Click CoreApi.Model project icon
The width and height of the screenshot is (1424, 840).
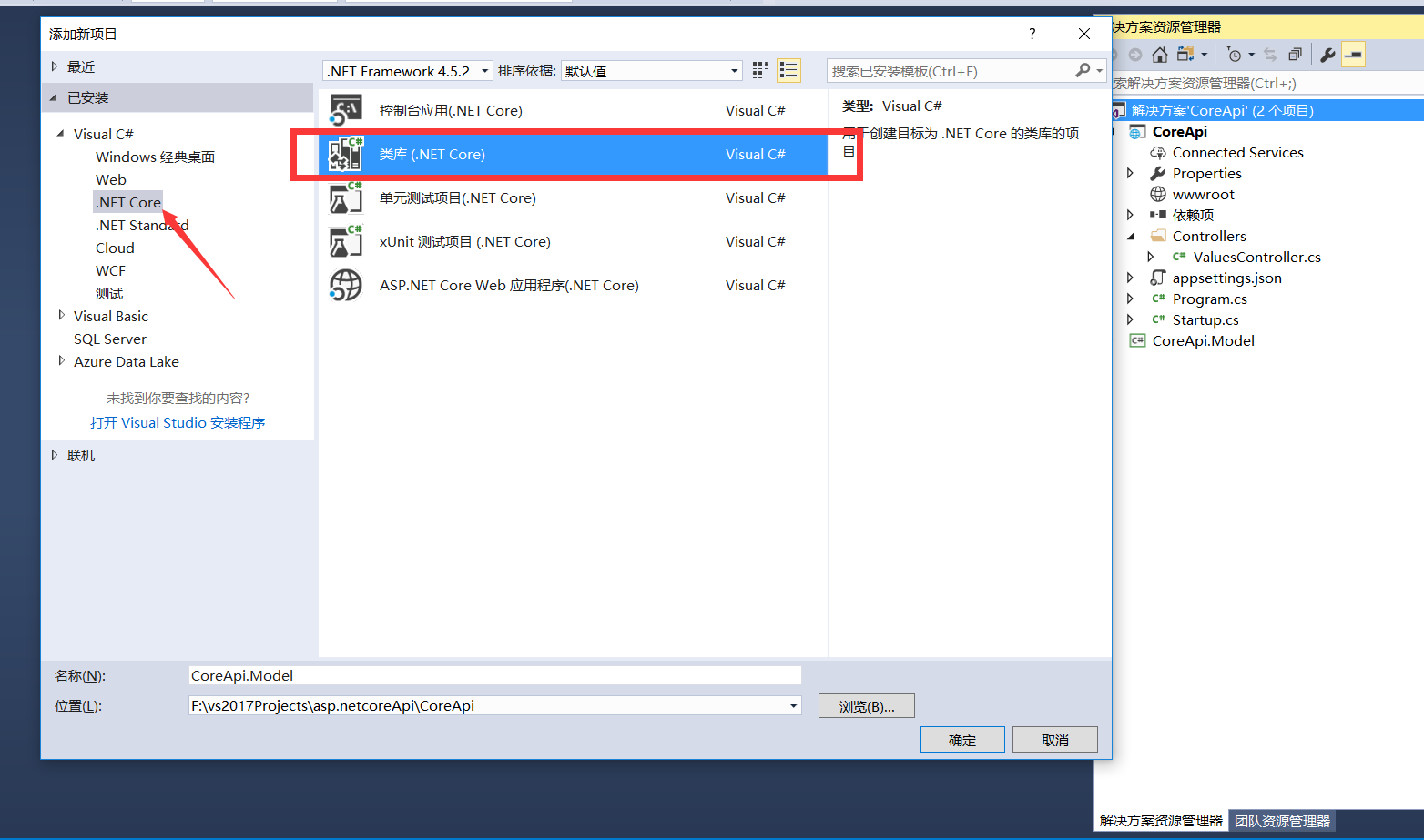(1137, 340)
